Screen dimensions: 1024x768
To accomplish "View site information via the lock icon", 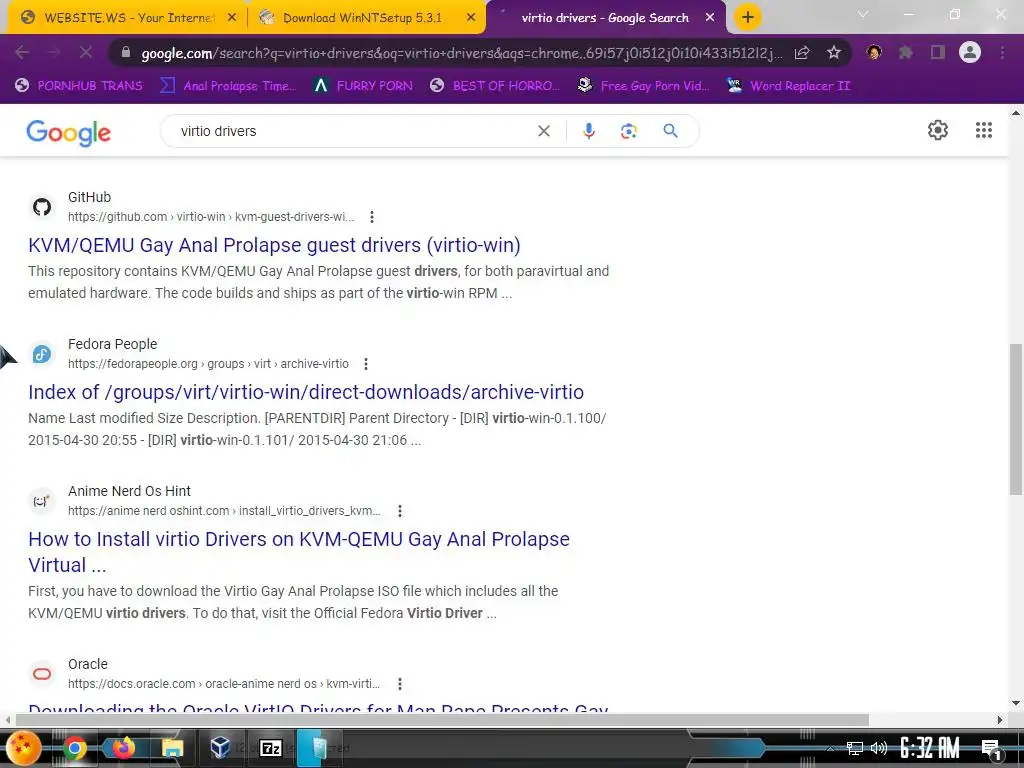I will point(126,53).
